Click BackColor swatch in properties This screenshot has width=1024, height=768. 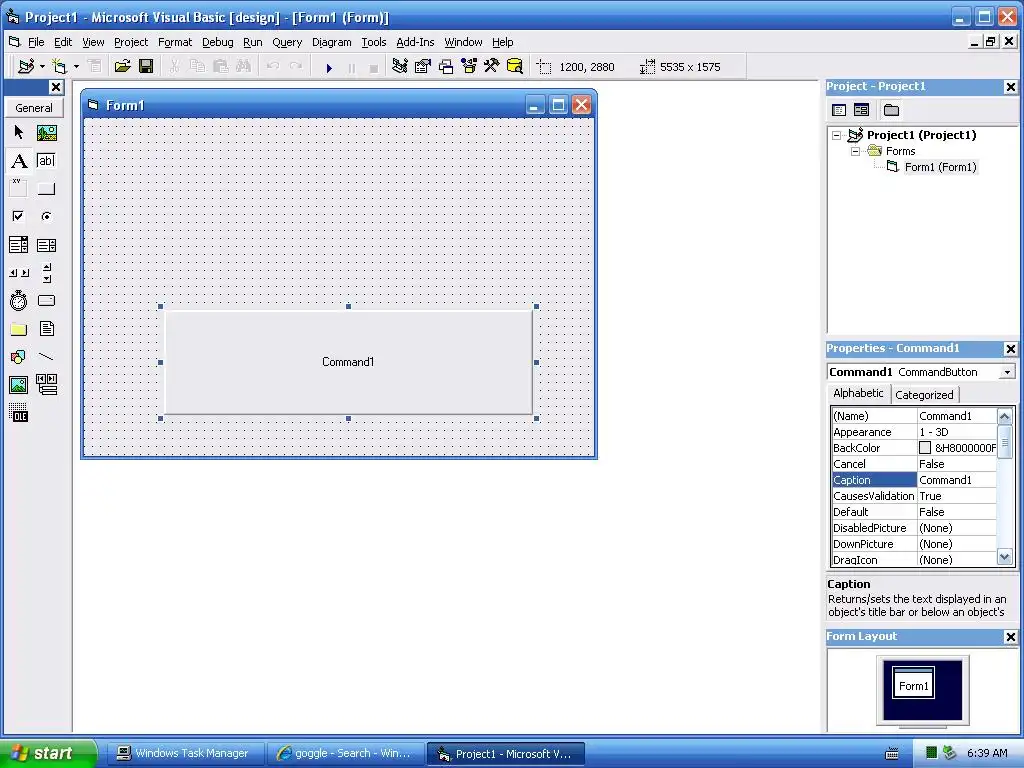(x=925, y=448)
